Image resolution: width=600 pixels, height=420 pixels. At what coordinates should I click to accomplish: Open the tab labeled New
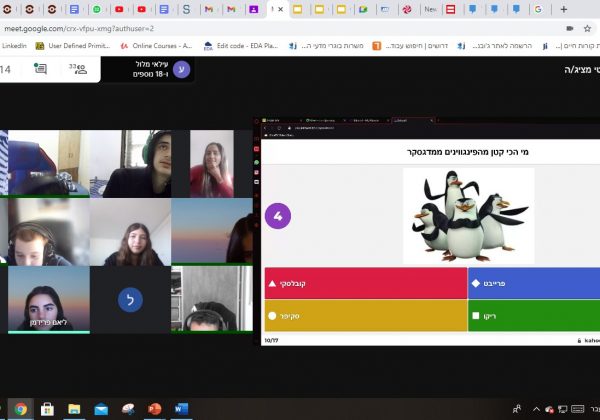(430, 9)
